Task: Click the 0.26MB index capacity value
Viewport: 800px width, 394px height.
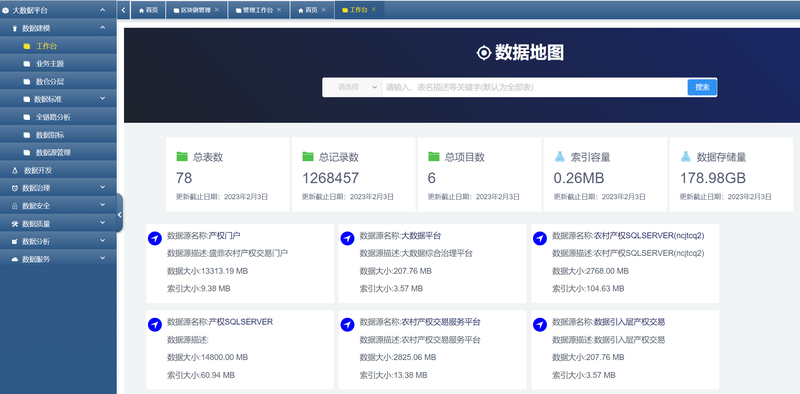Action: click(x=579, y=178)
